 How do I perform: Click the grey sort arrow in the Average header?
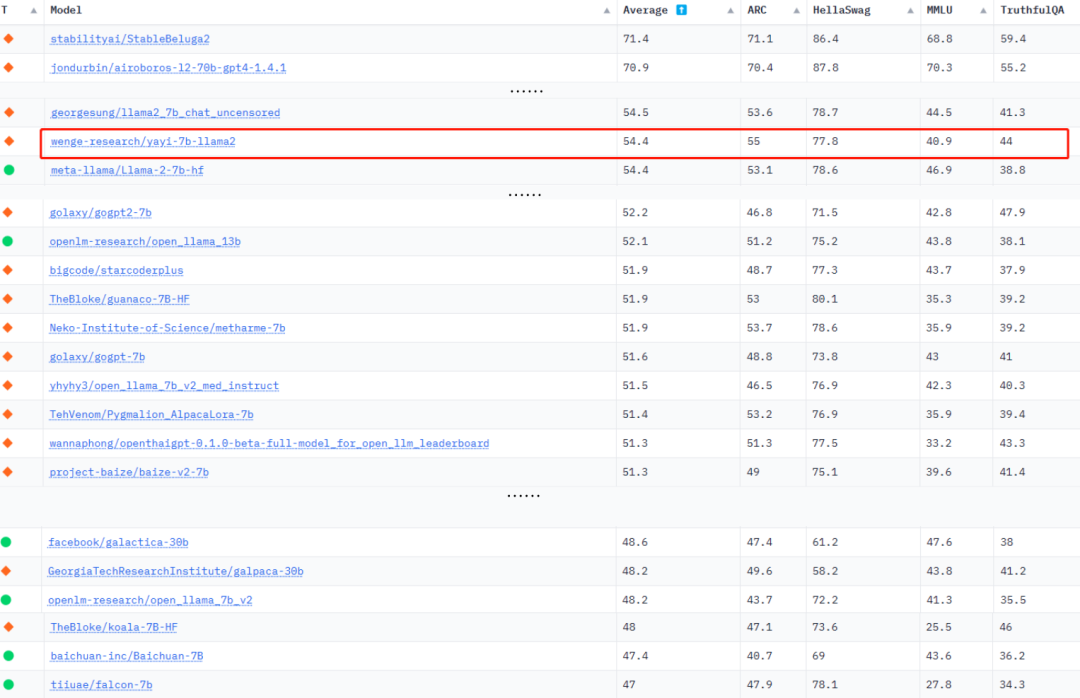[730, 11]
